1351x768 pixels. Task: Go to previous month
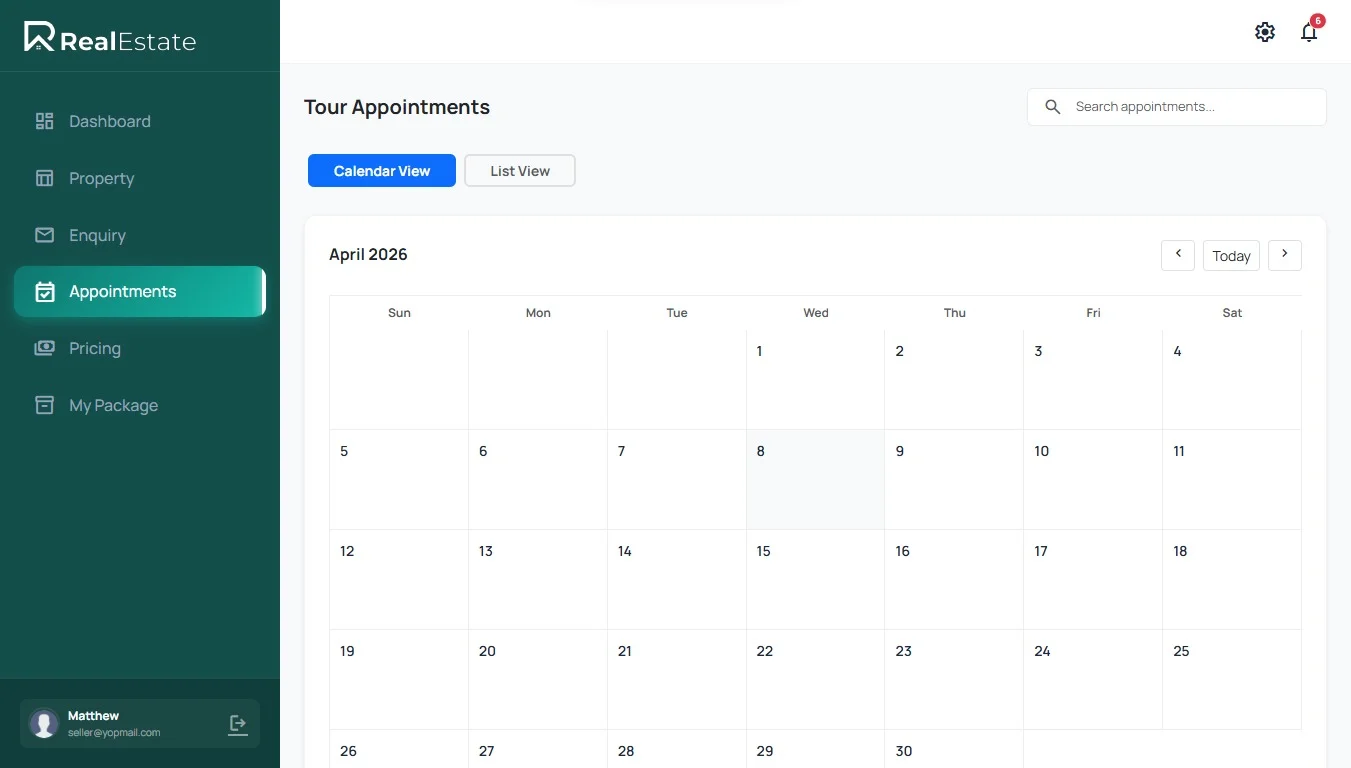coord(1178,255)
